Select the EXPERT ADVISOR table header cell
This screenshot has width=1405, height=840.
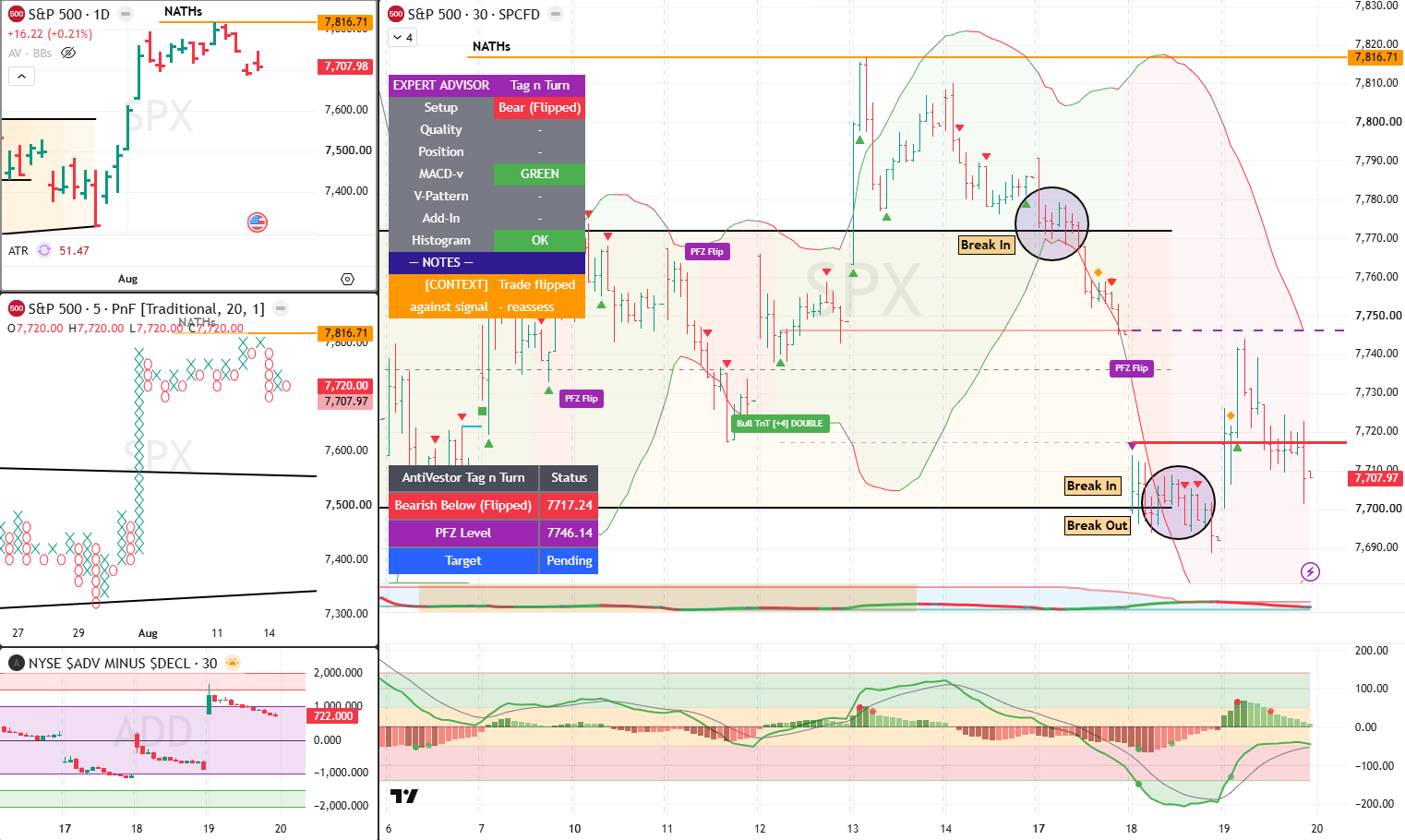[441, 85]
